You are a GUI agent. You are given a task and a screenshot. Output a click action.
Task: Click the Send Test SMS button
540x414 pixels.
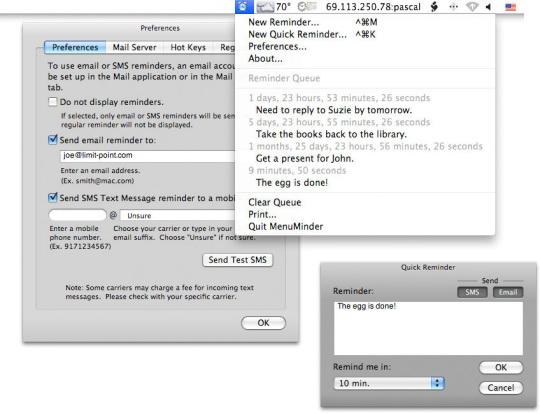[x=237, y=260]
